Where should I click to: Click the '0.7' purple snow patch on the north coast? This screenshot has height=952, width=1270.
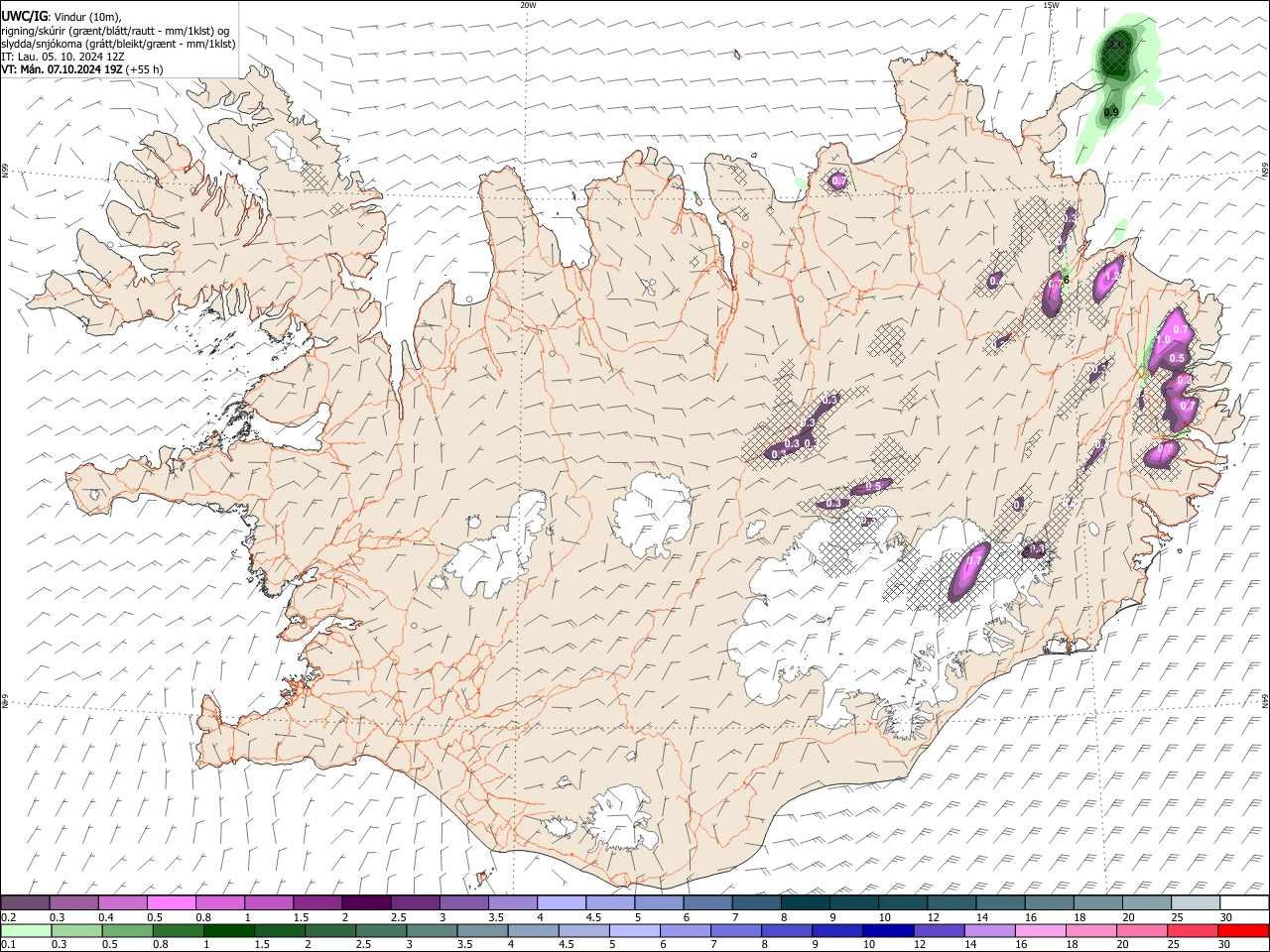(838, 181)
